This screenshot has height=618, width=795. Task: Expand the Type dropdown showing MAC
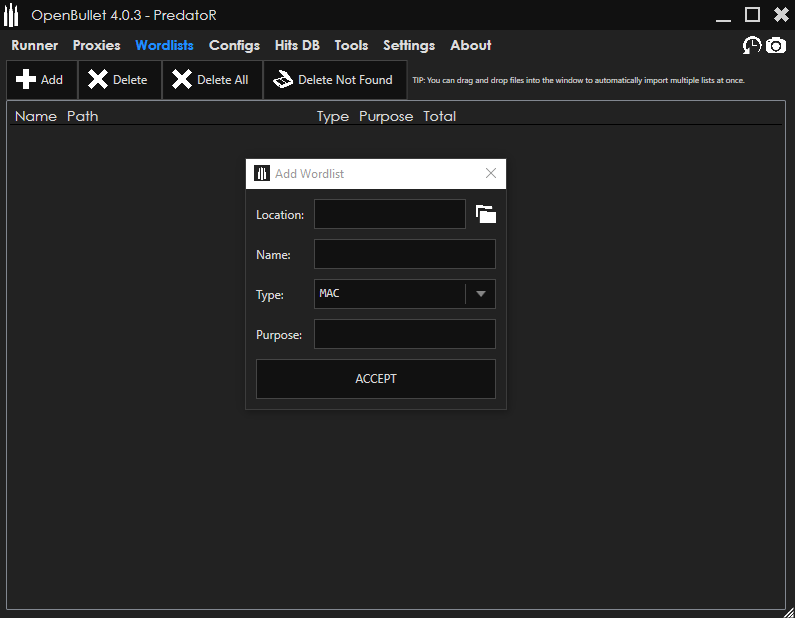(405, 294)
